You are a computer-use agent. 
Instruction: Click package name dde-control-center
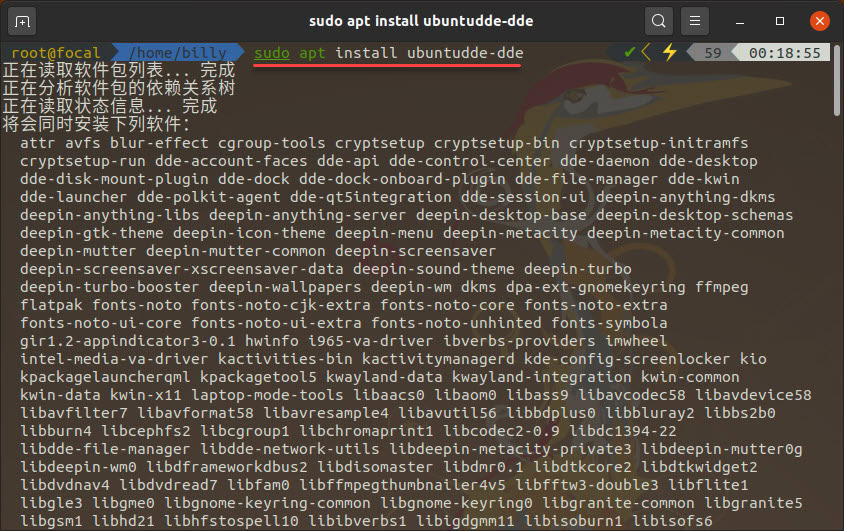click(470, 161)
